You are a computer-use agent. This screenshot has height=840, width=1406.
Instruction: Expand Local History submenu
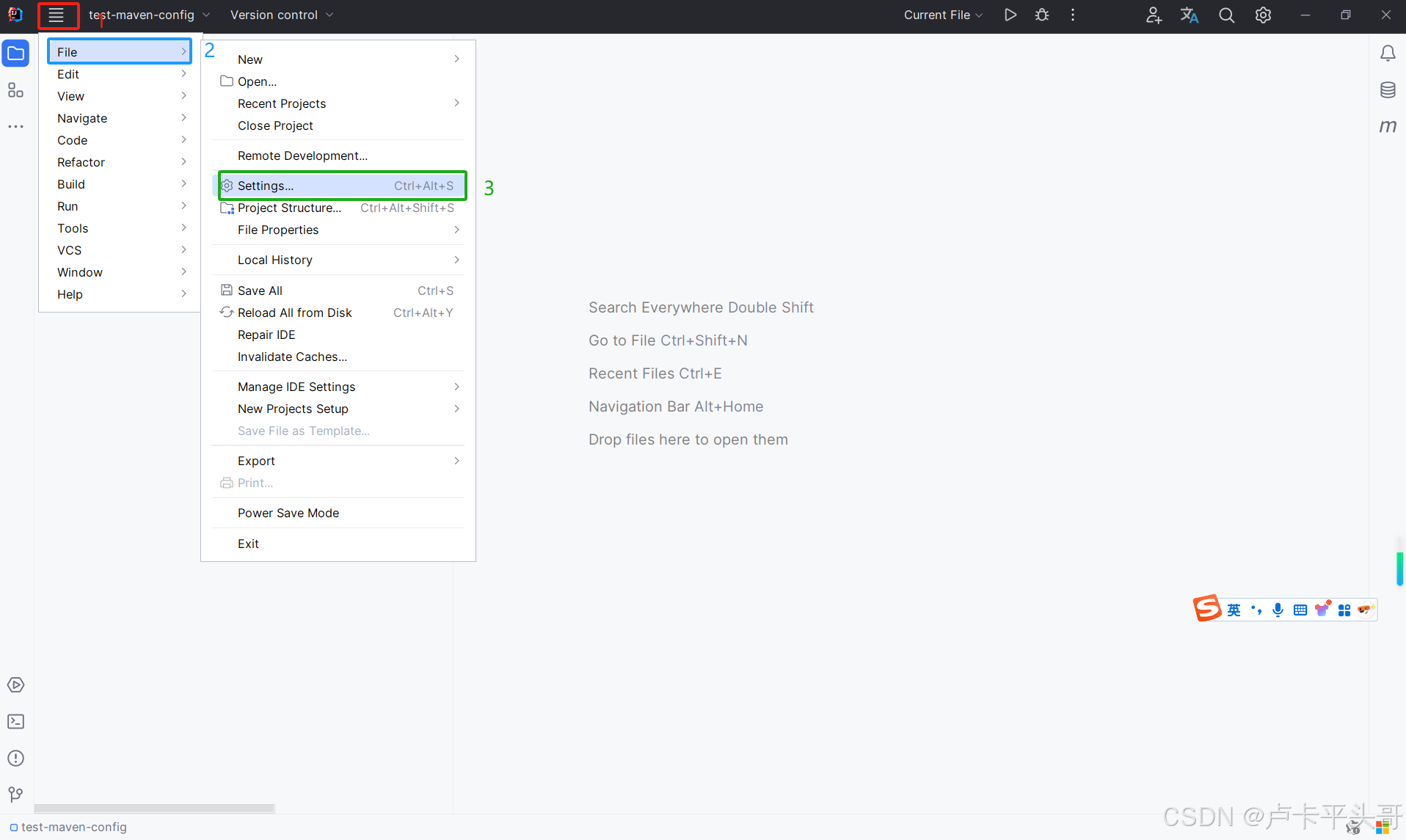[x=338, y=260]
